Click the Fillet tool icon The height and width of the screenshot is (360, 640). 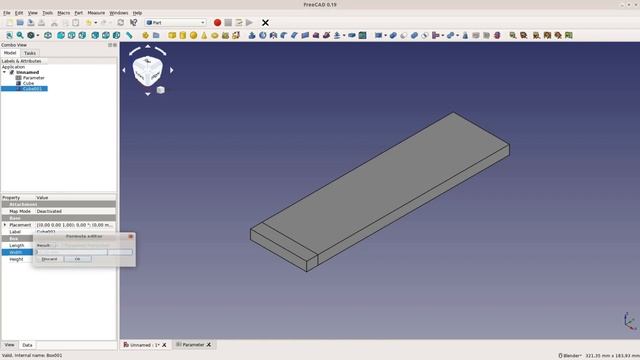(x=284, y=36)
